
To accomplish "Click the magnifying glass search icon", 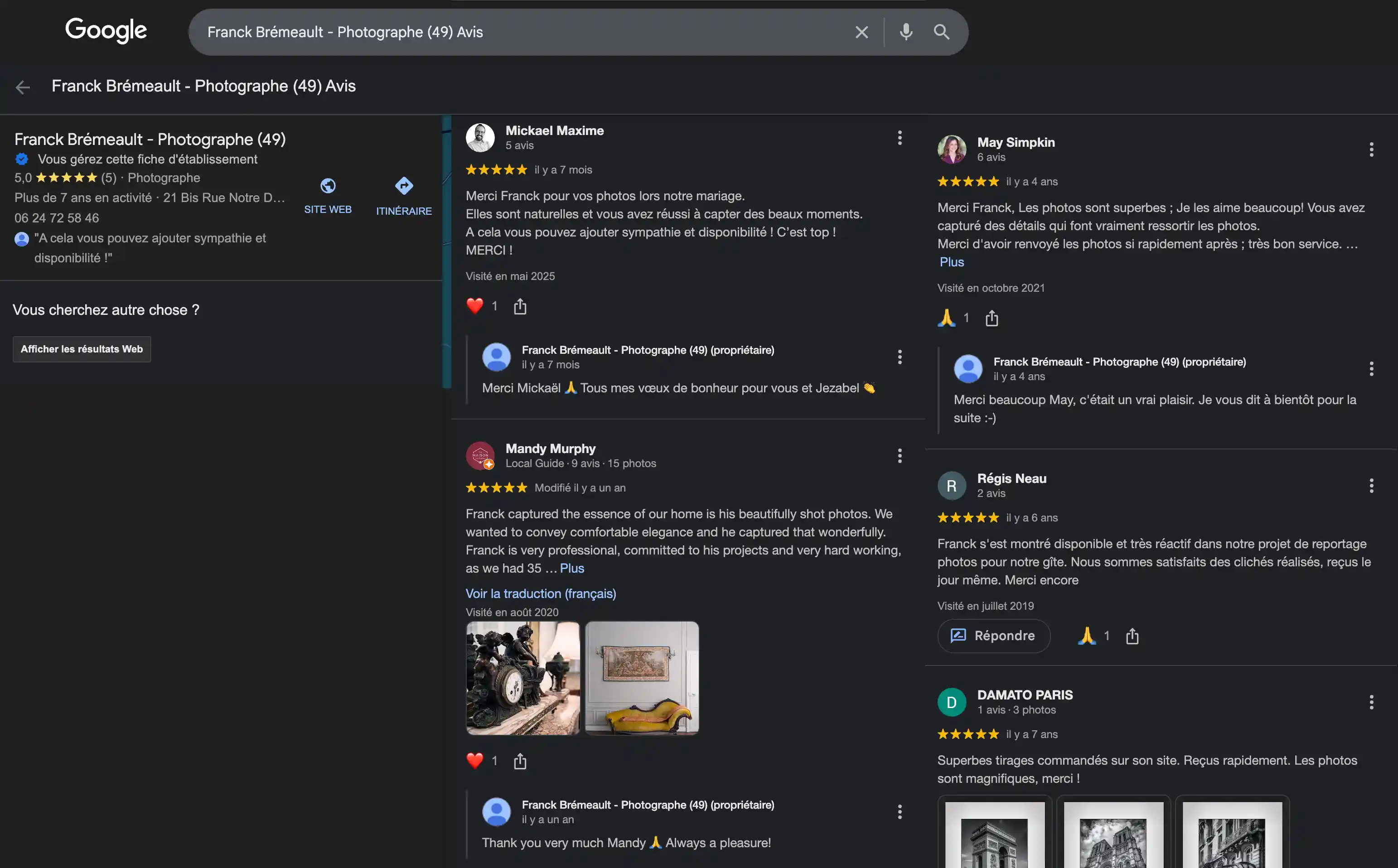I will click(942, 32).
